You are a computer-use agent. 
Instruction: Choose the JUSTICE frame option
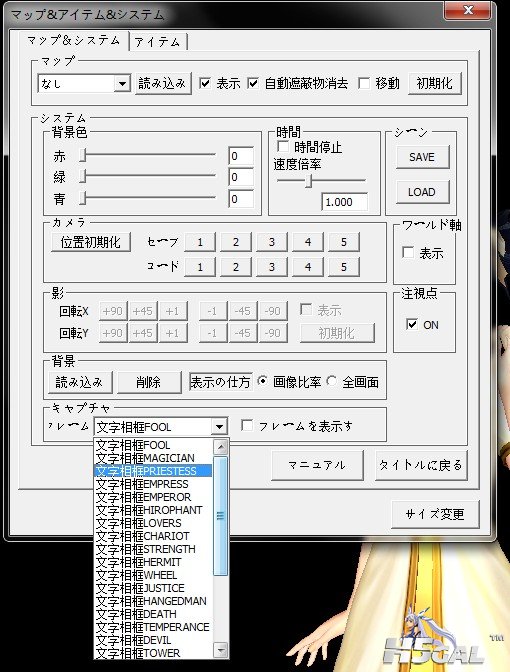[x=153, y=588]
